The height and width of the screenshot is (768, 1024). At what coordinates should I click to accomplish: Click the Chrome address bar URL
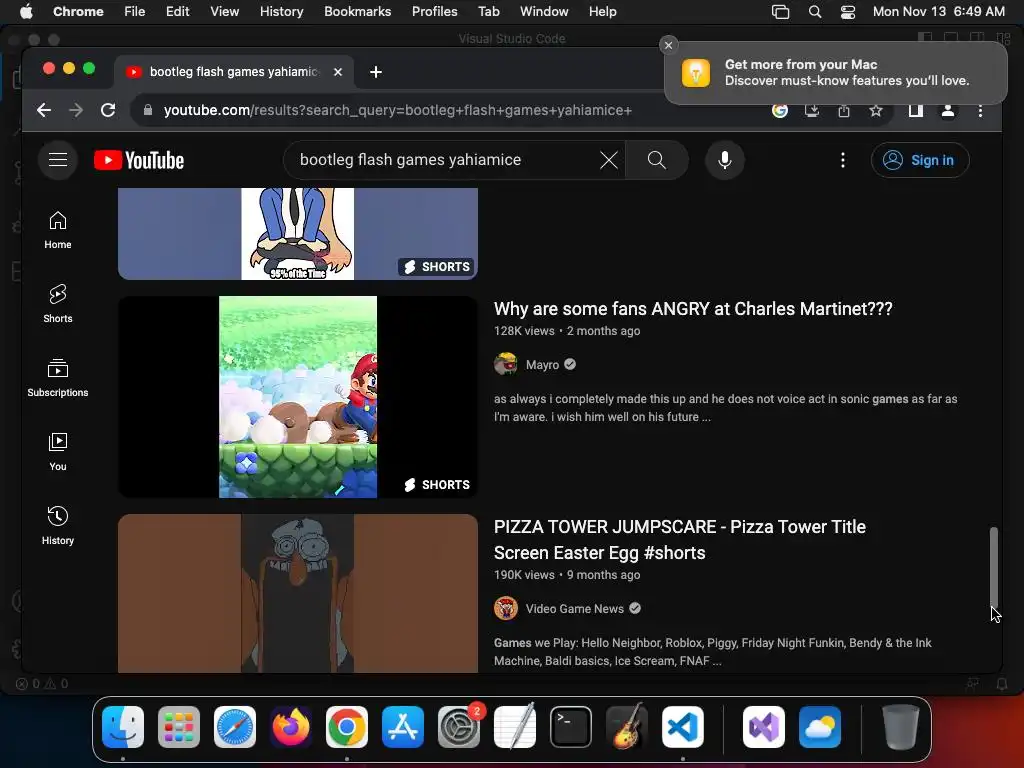click(398, 110)
